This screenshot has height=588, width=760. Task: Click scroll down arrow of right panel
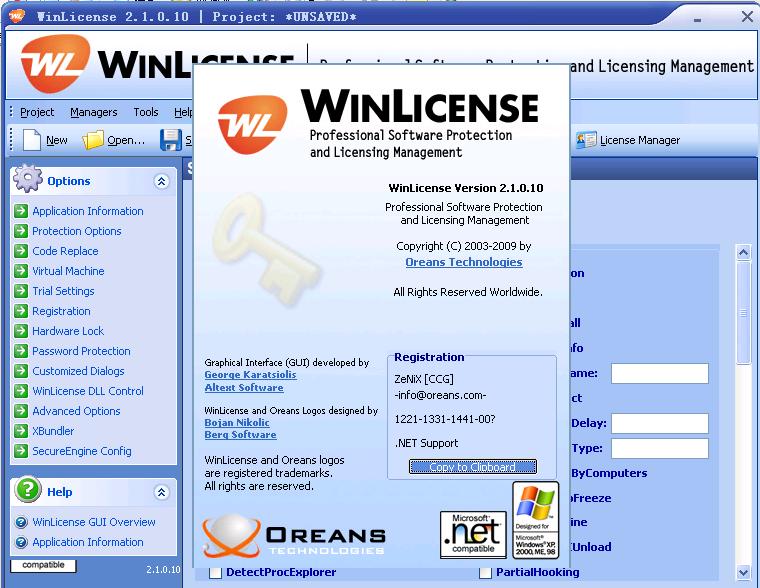743,572
